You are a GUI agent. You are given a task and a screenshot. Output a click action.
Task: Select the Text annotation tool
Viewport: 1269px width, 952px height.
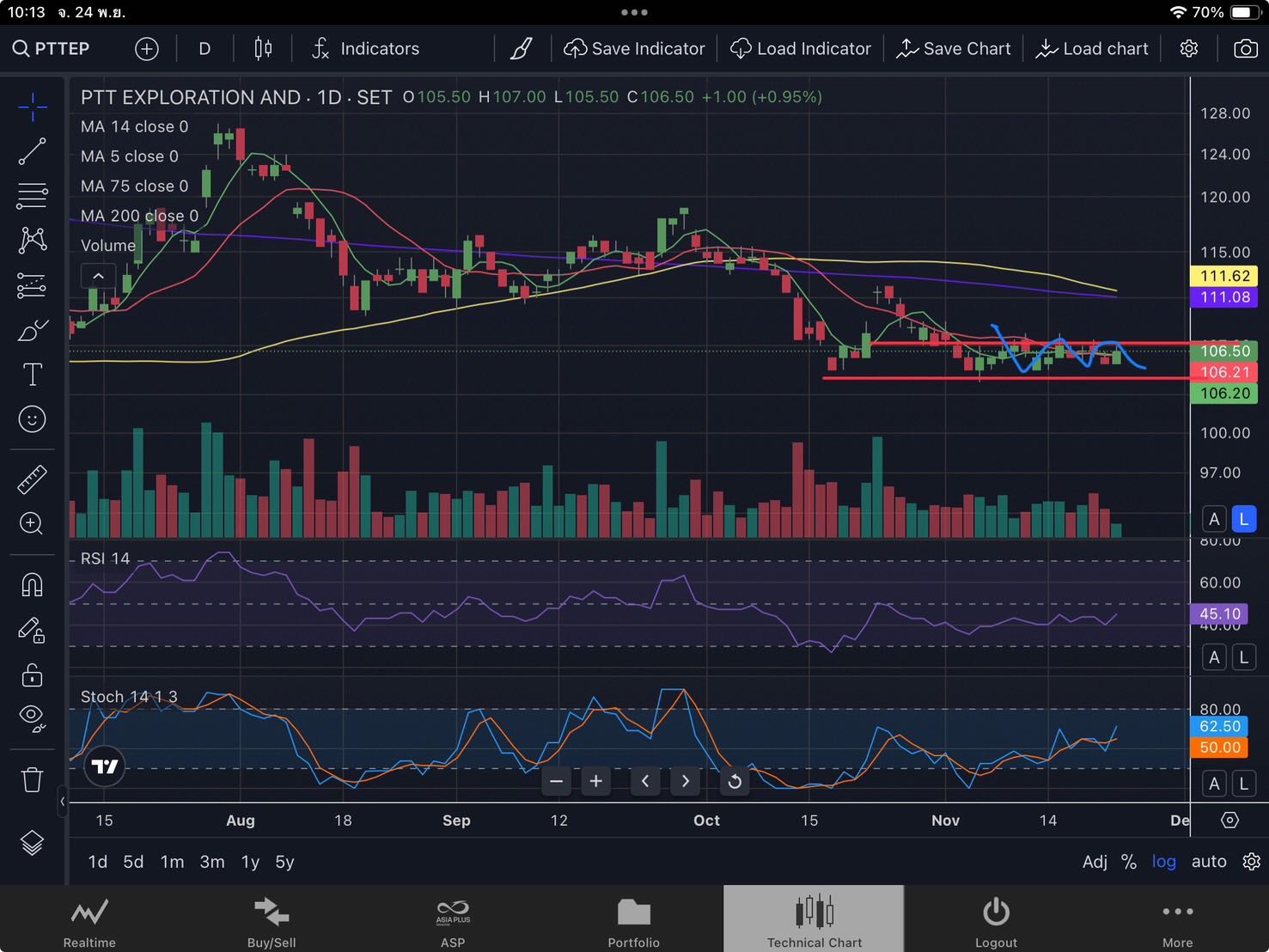point(33,375)
